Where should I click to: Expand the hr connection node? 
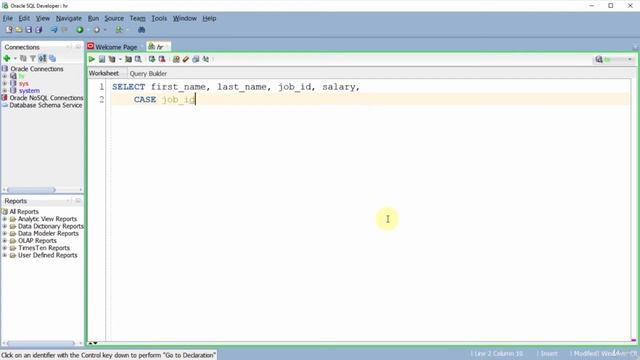[5, 76]
